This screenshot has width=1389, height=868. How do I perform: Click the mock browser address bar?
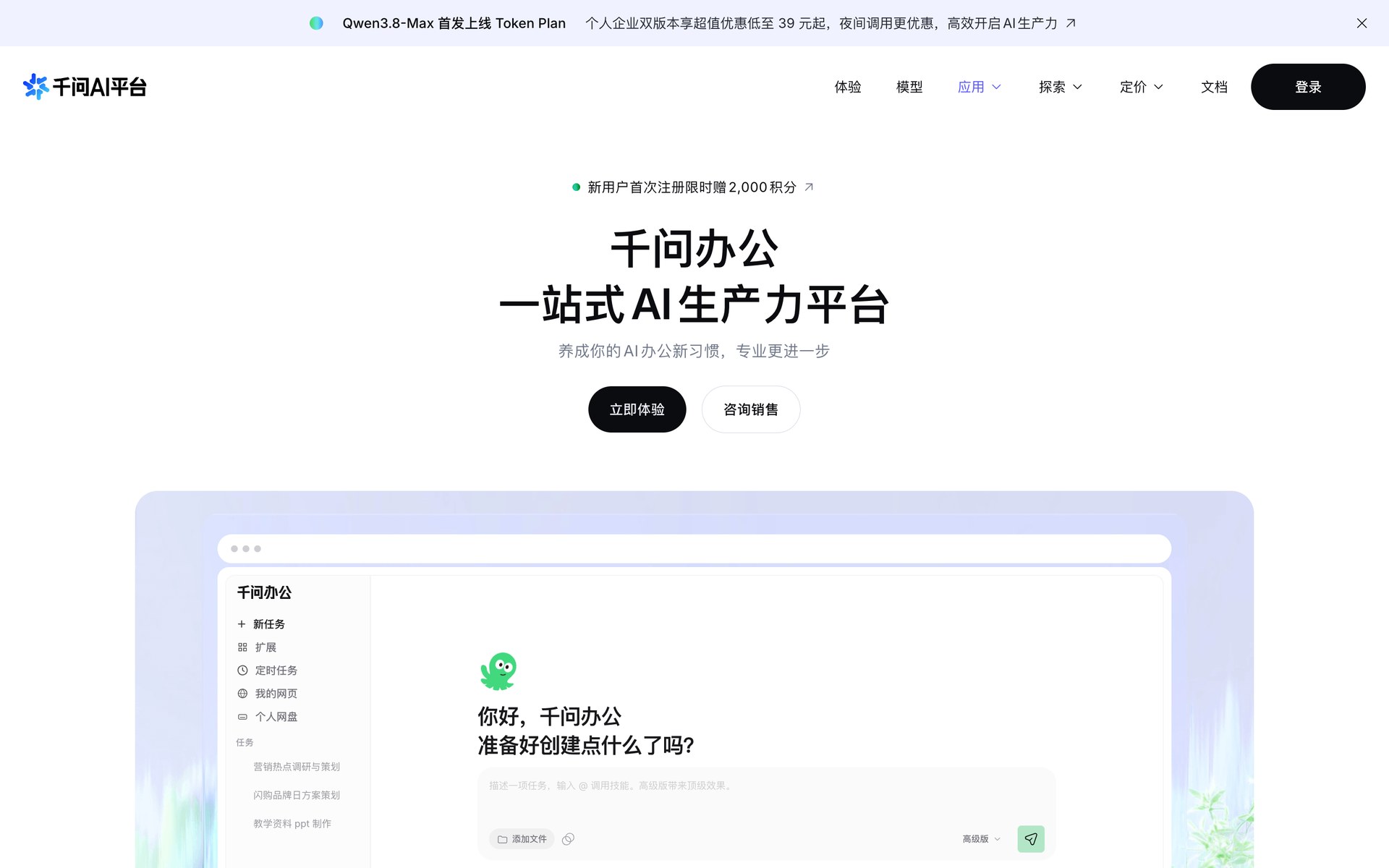694,549
